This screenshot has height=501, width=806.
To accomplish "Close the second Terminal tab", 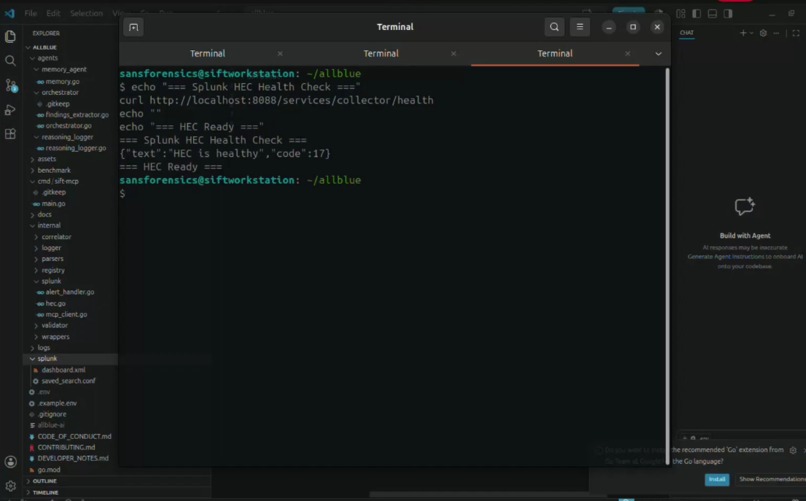I will 453,53.
